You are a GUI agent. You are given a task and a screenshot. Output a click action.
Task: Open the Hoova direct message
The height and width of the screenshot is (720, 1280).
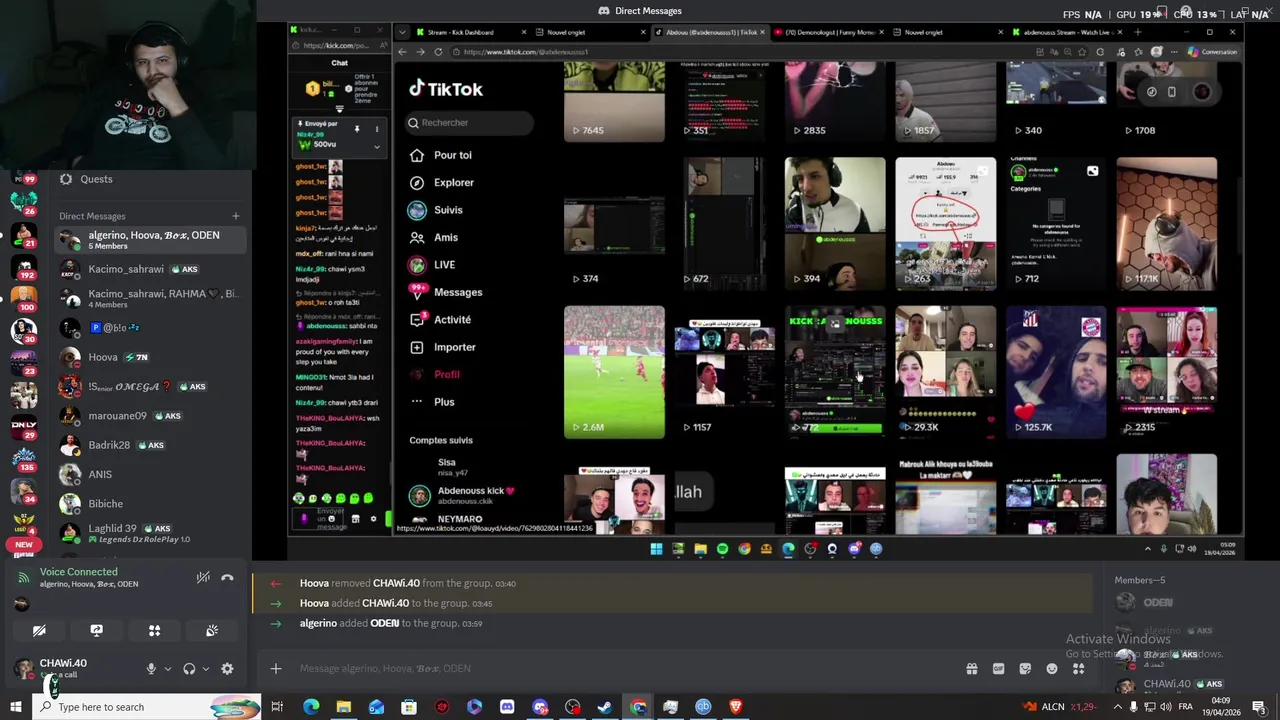pos(150,357)
